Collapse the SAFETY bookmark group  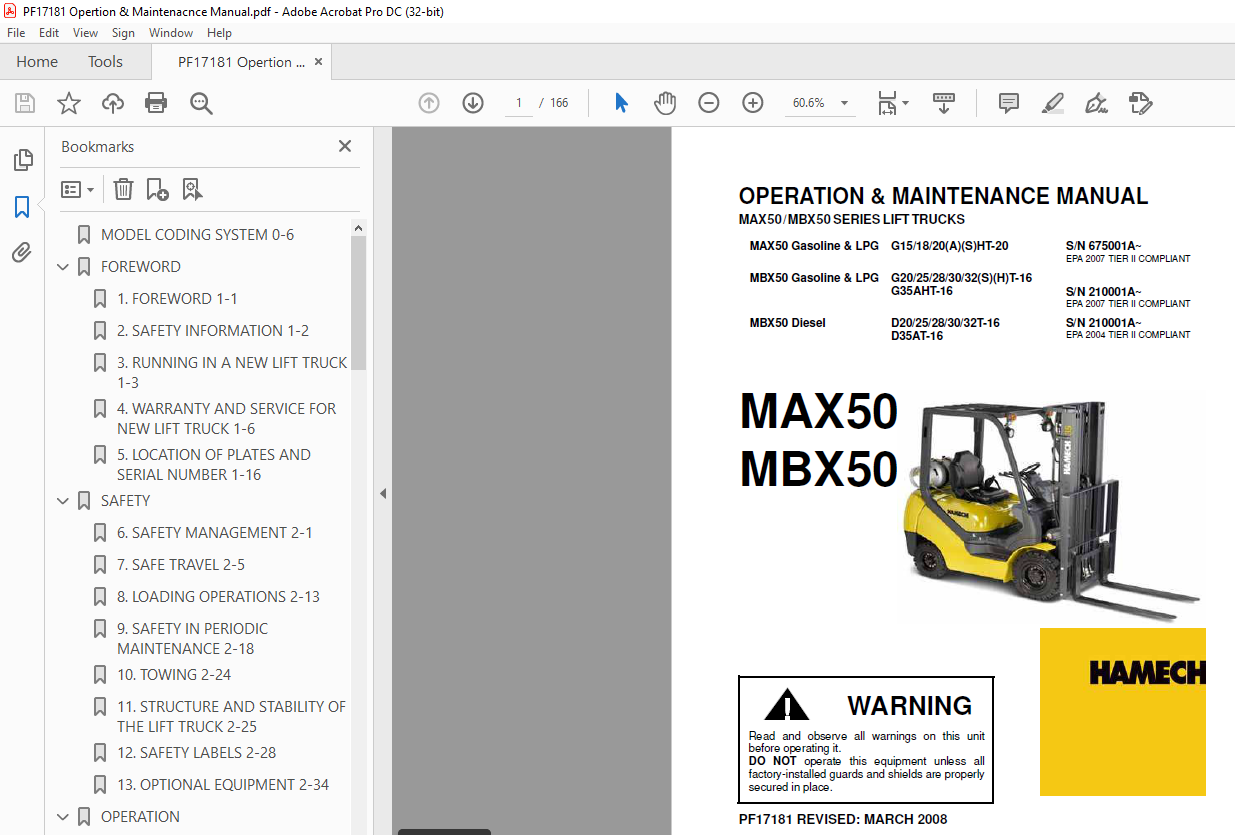click(63, 501)
